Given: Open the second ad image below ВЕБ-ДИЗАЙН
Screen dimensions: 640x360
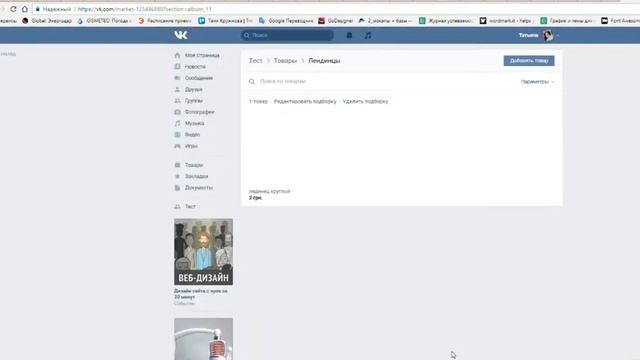Looking at the screenshot, I should click(x=203, y=339).
